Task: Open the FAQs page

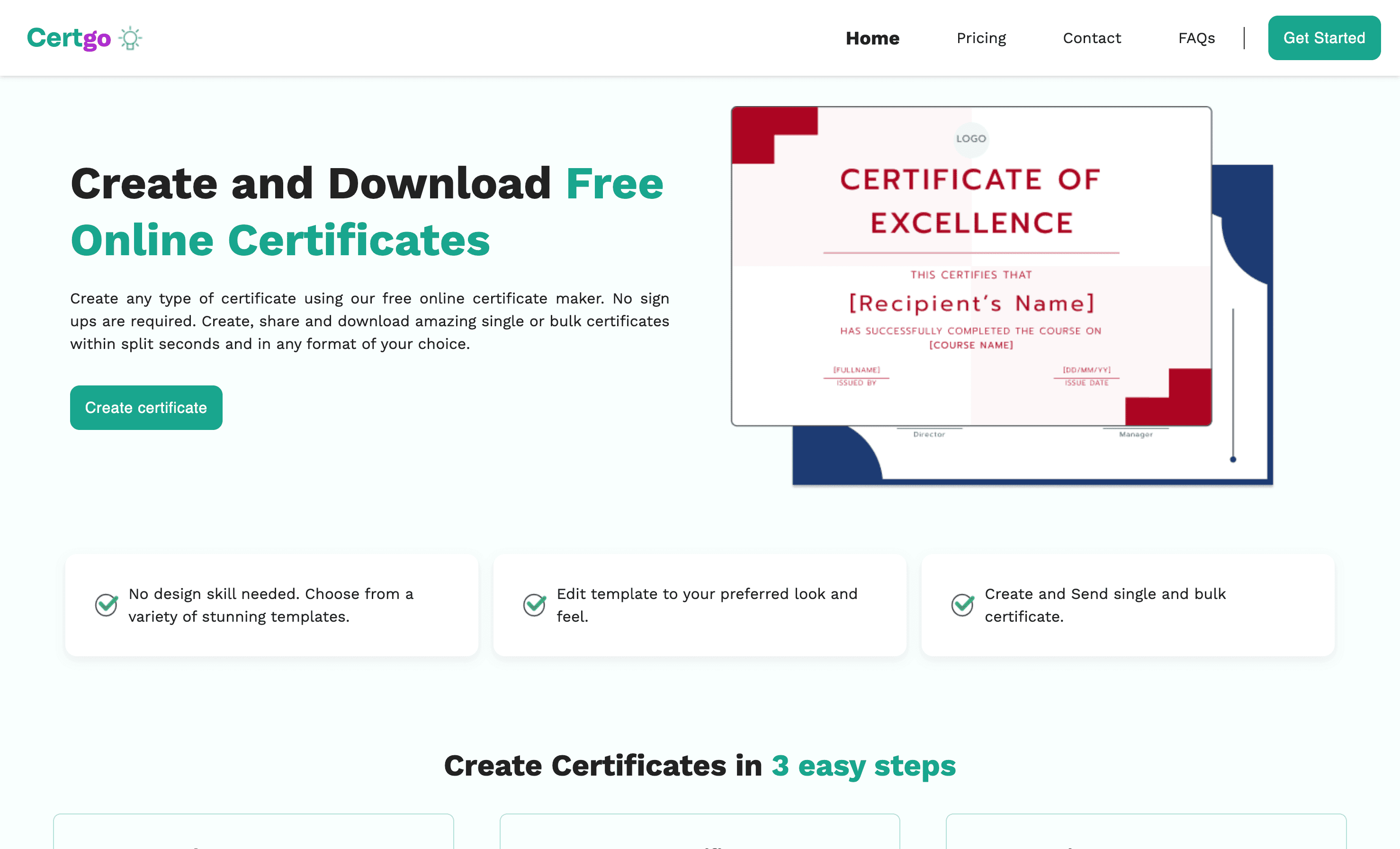Action: (x=1196, y=38)
